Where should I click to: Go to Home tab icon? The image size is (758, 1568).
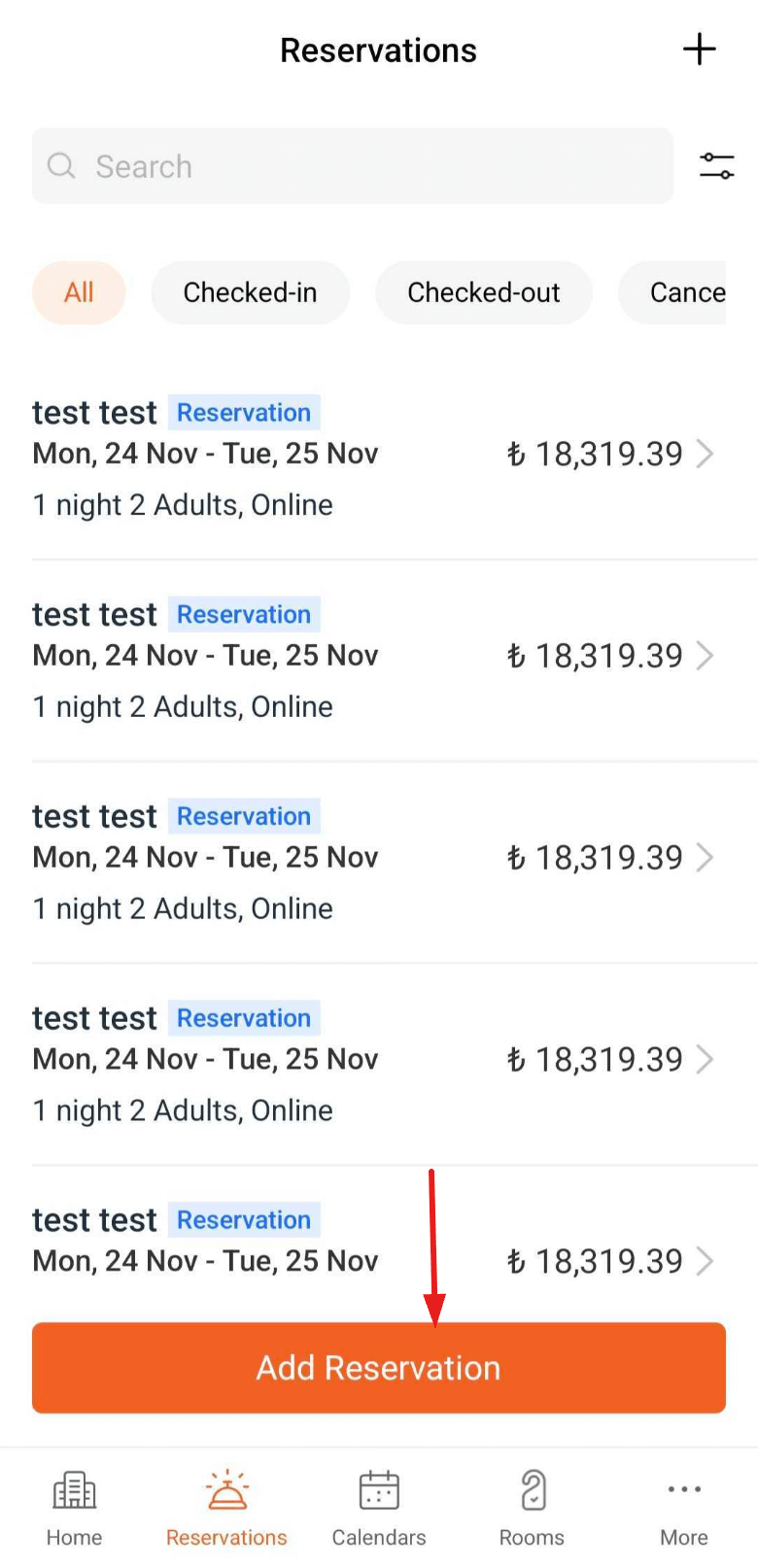74,1490
